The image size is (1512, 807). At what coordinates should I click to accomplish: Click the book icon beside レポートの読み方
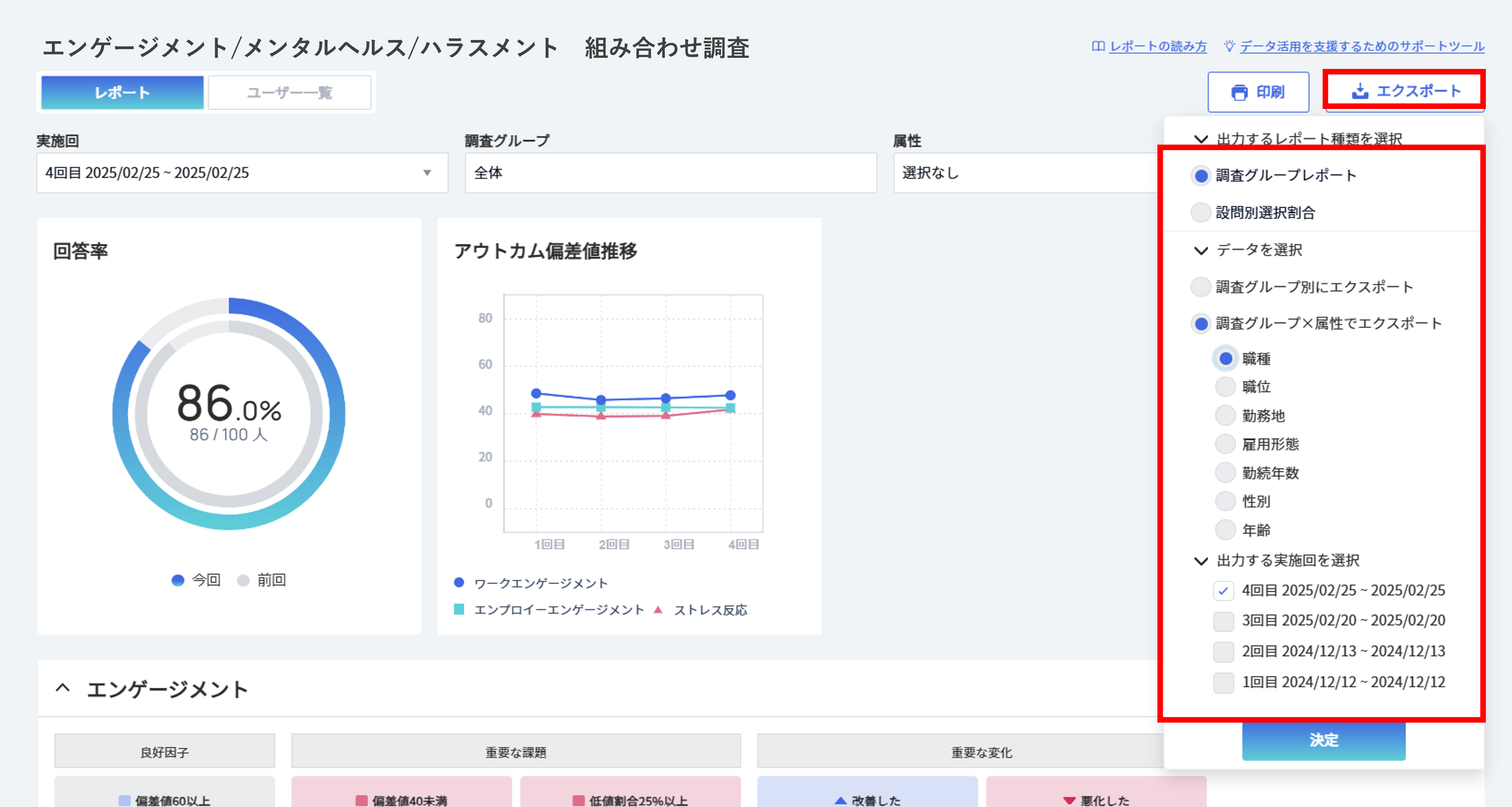(1098, 46)
